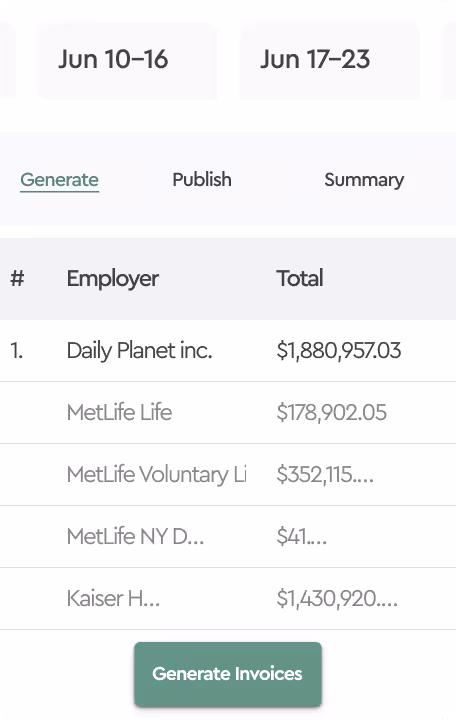This screenshot has width=456, height=720.
Task: Select the Jun 17–23 week card
Action: point(329,60)
